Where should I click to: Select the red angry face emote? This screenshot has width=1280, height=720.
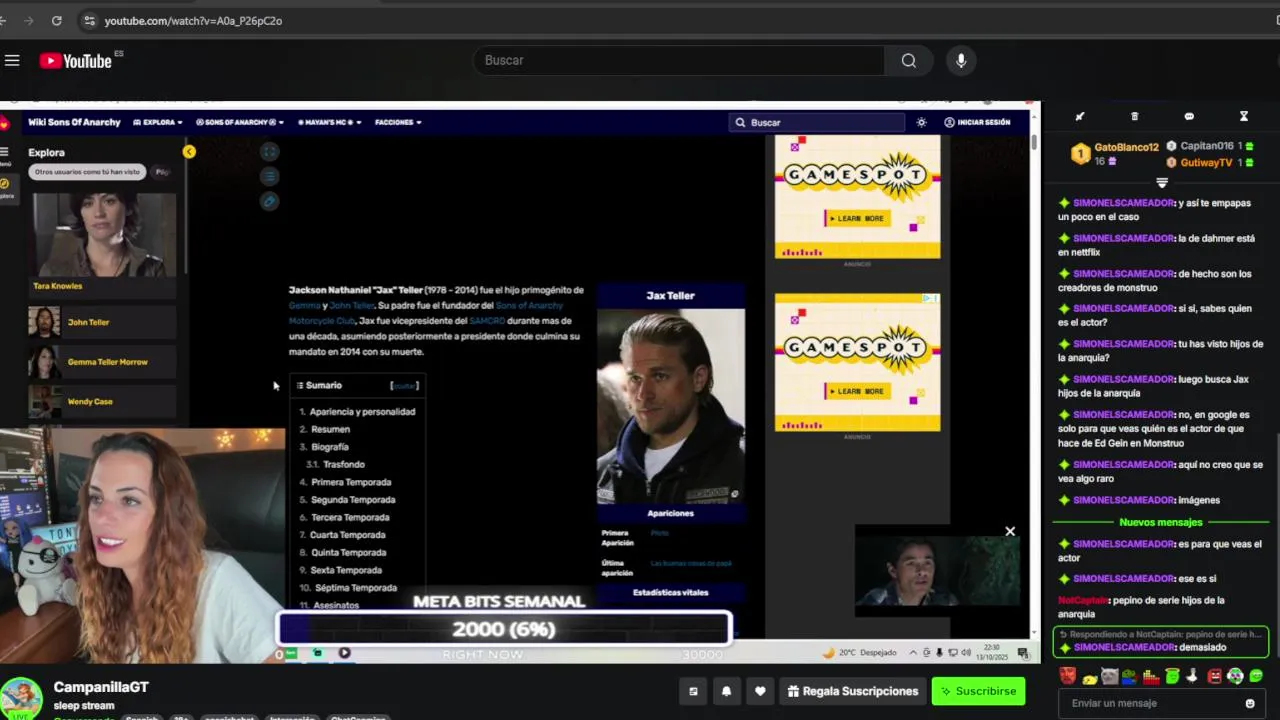coord(1069,676)
